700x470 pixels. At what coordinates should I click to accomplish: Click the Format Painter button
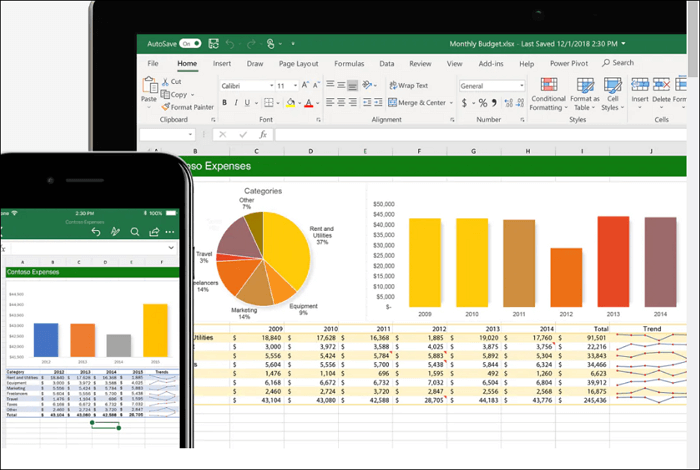click(x=188, y=107)
